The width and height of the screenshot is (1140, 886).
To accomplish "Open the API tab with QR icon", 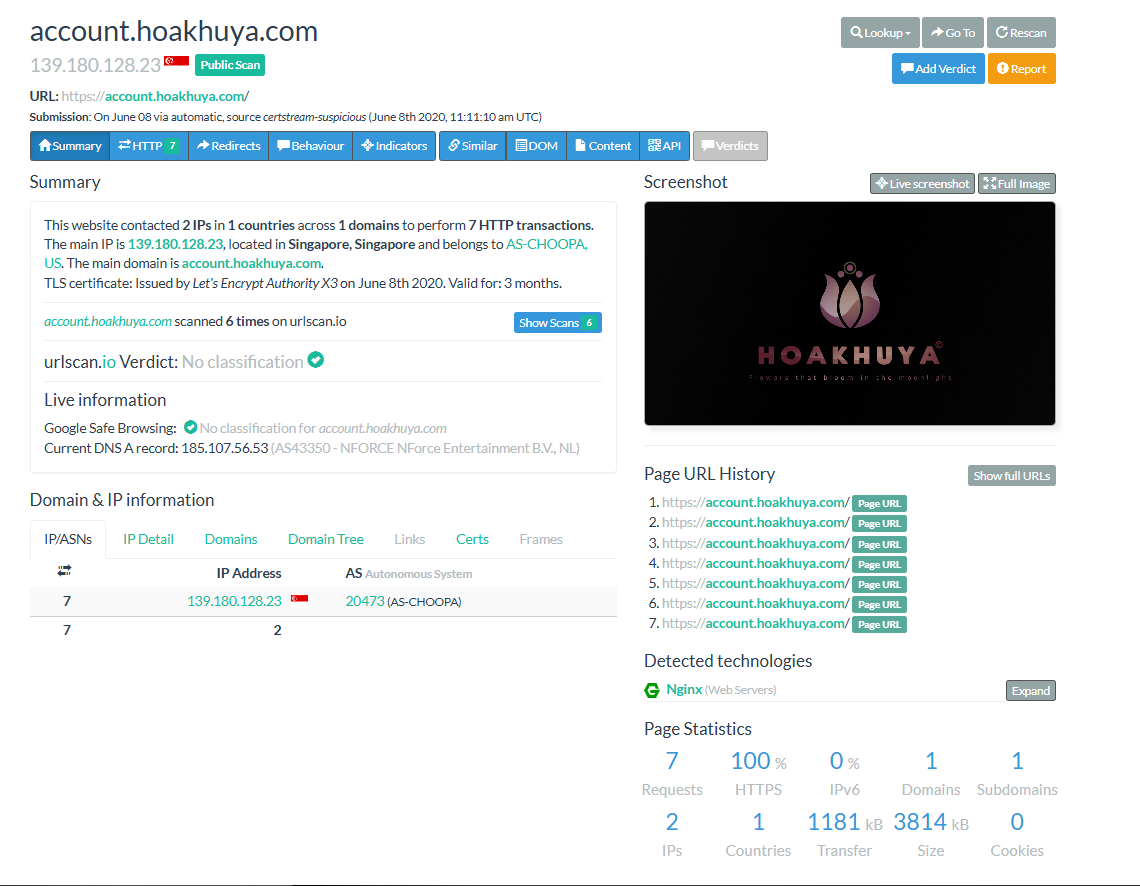I will pos(664,146).
